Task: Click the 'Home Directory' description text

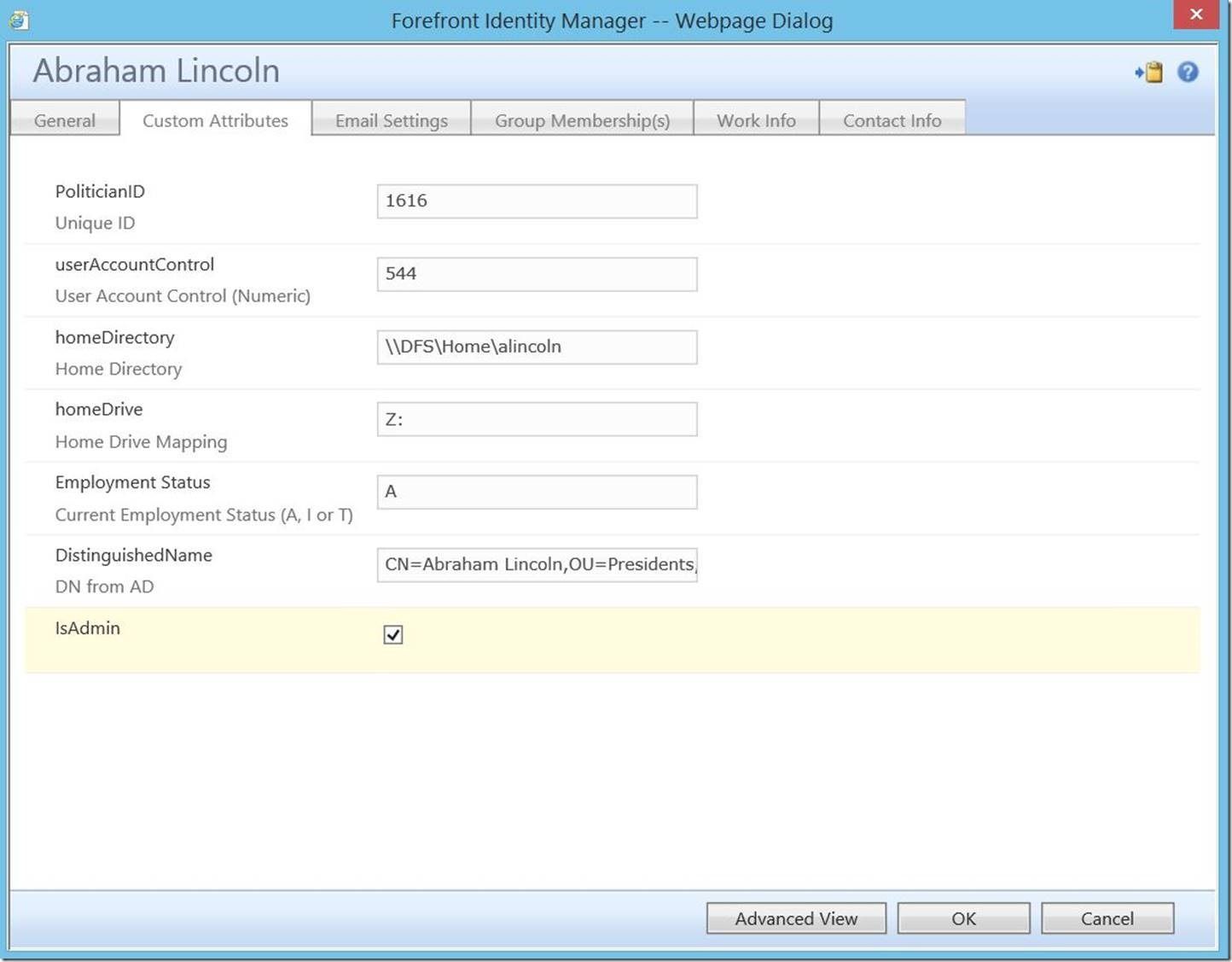Action: click(x=119, y=369)
